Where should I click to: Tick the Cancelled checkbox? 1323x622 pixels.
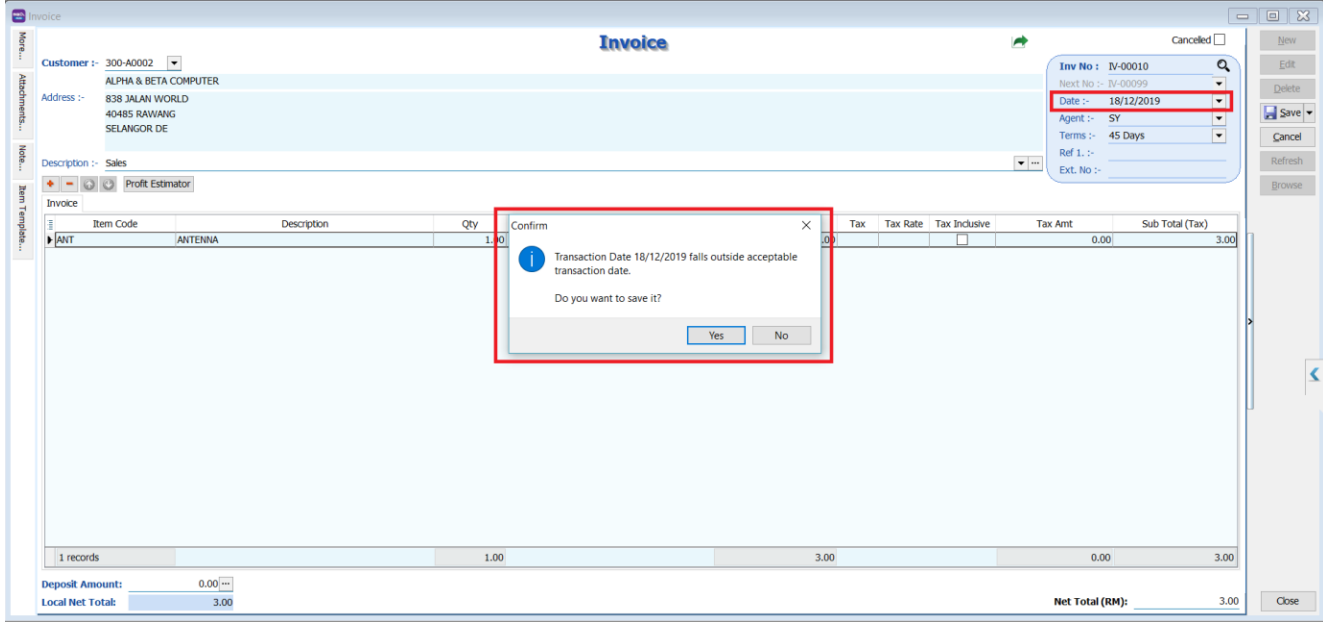(x=1219, y=40)
